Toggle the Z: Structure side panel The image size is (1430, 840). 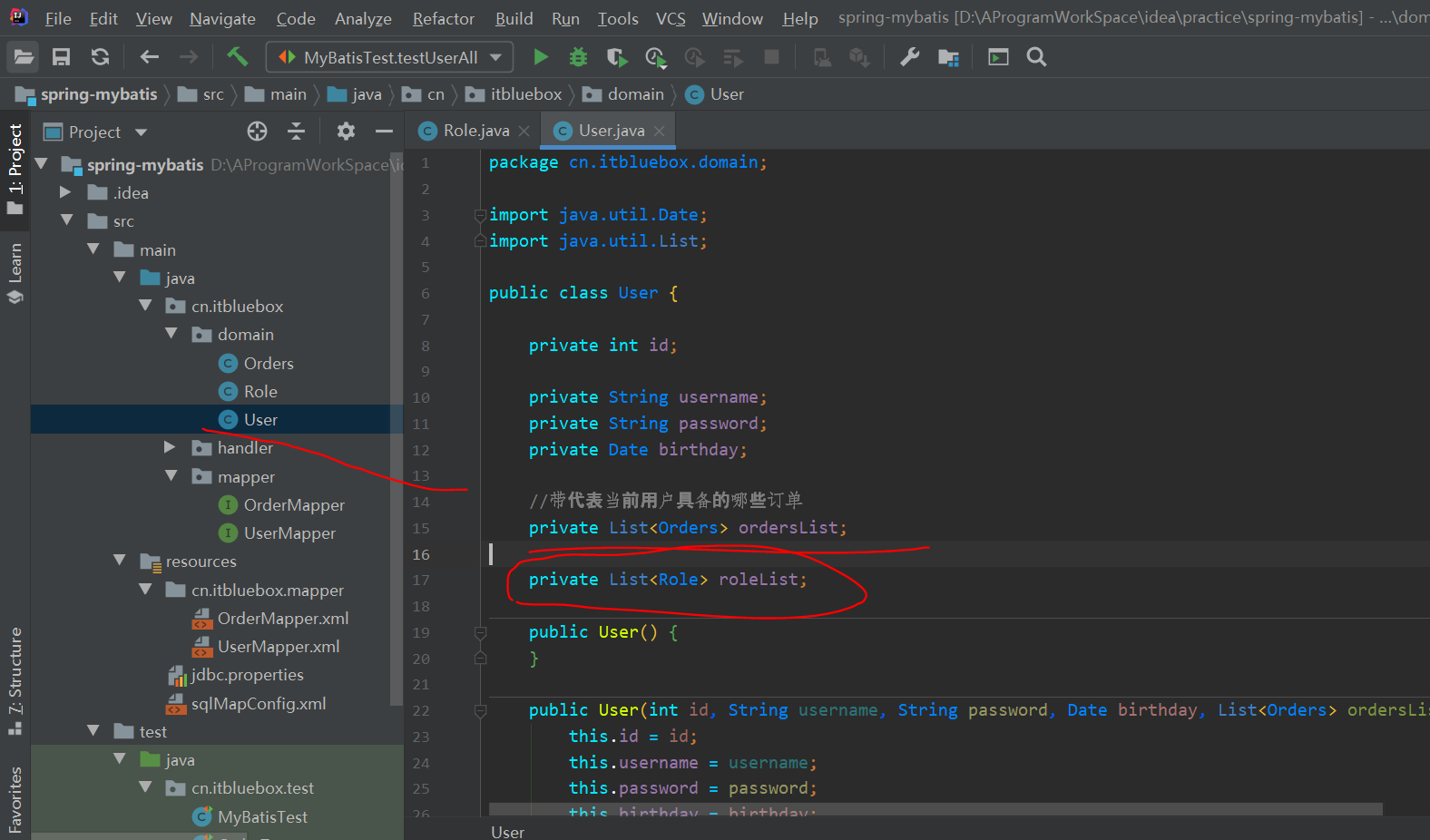(15, 680)
